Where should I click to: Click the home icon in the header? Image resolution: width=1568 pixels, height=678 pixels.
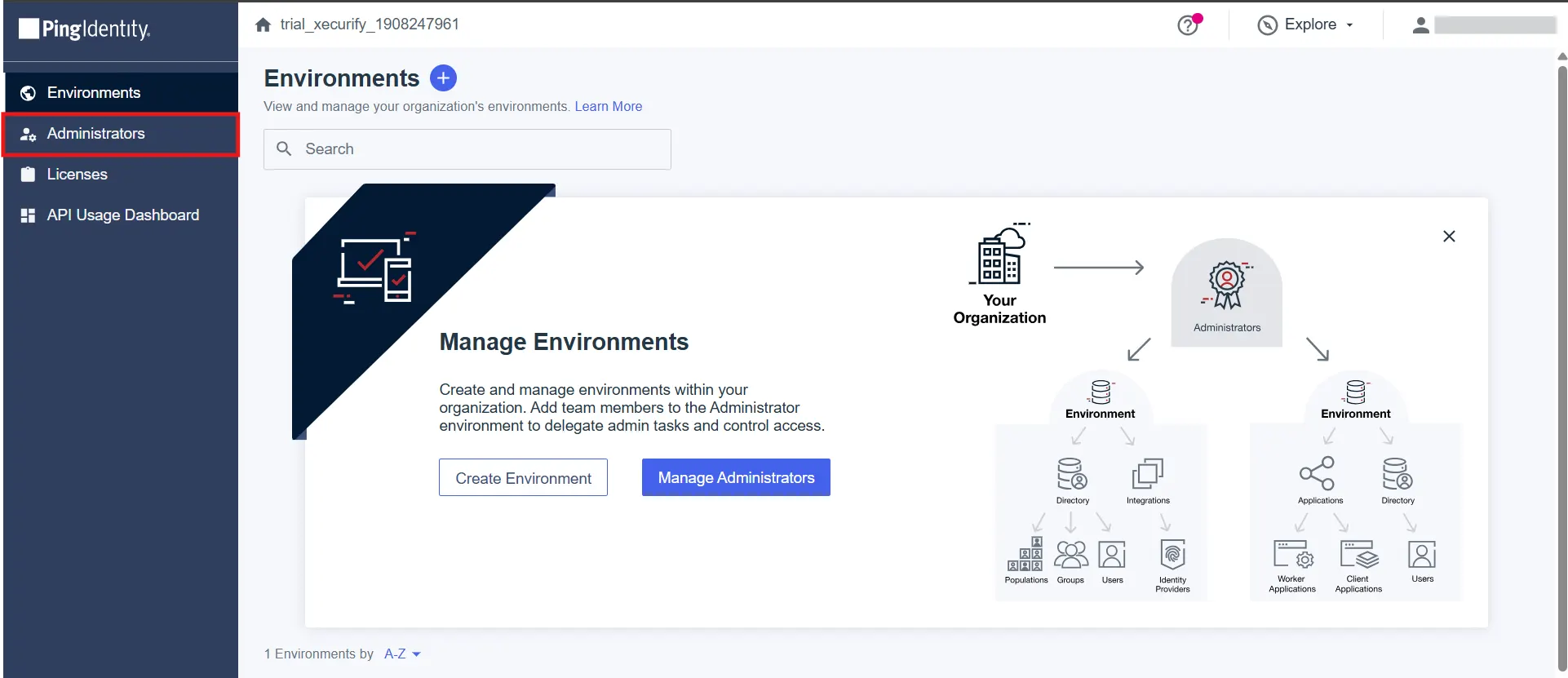tap(263, 24)
